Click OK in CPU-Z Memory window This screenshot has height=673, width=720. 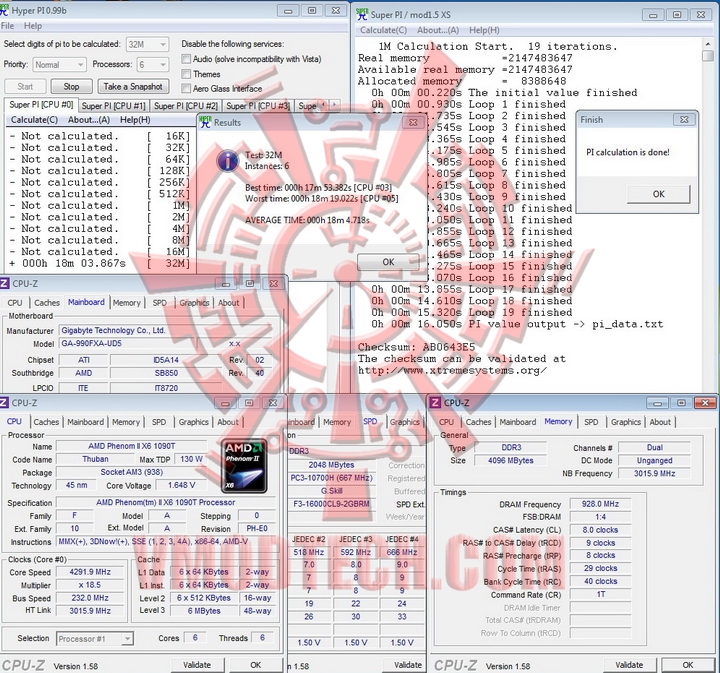(687, 665)
